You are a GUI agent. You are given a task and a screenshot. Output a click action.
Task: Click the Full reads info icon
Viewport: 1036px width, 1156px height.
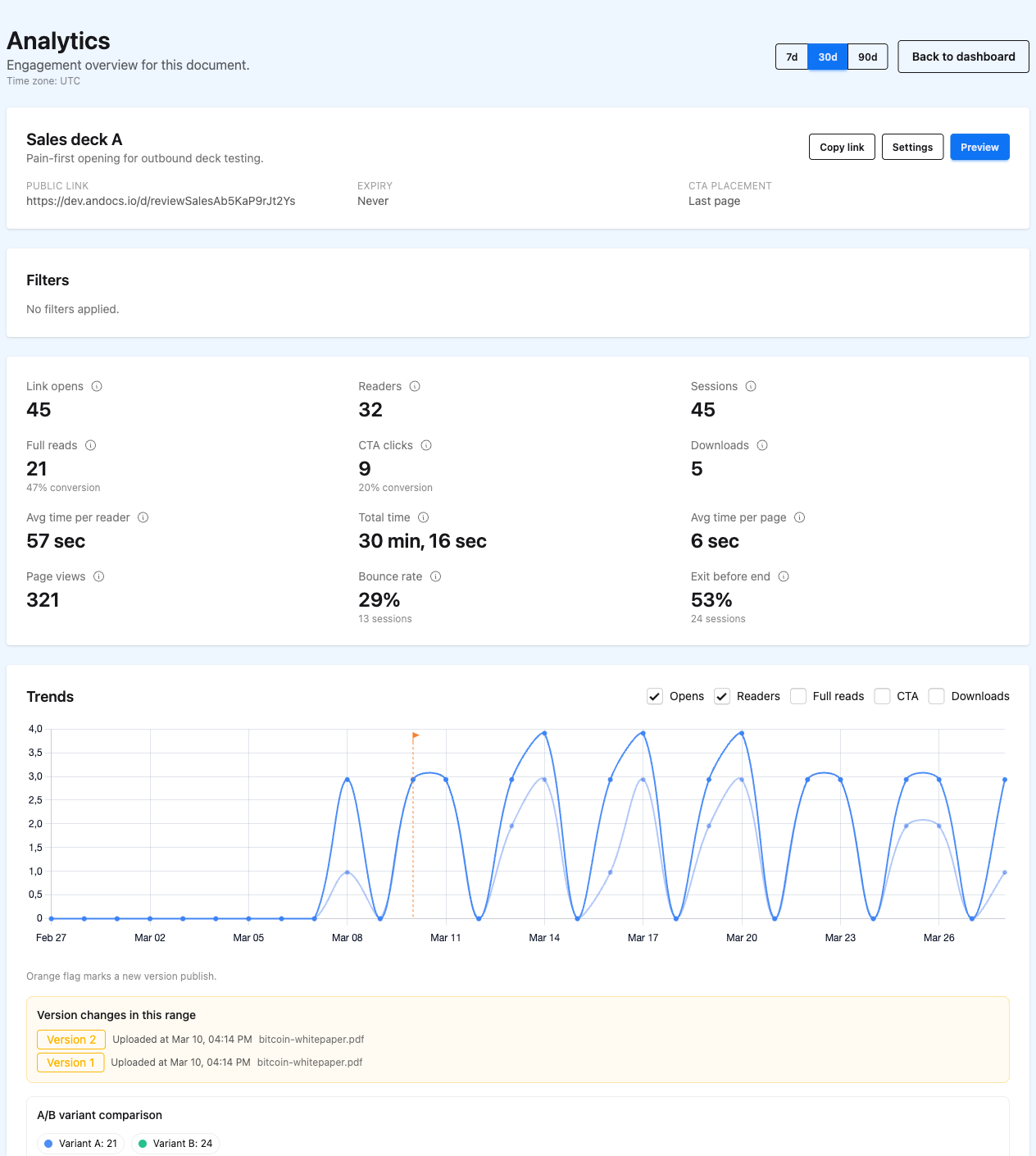point(90,445)
